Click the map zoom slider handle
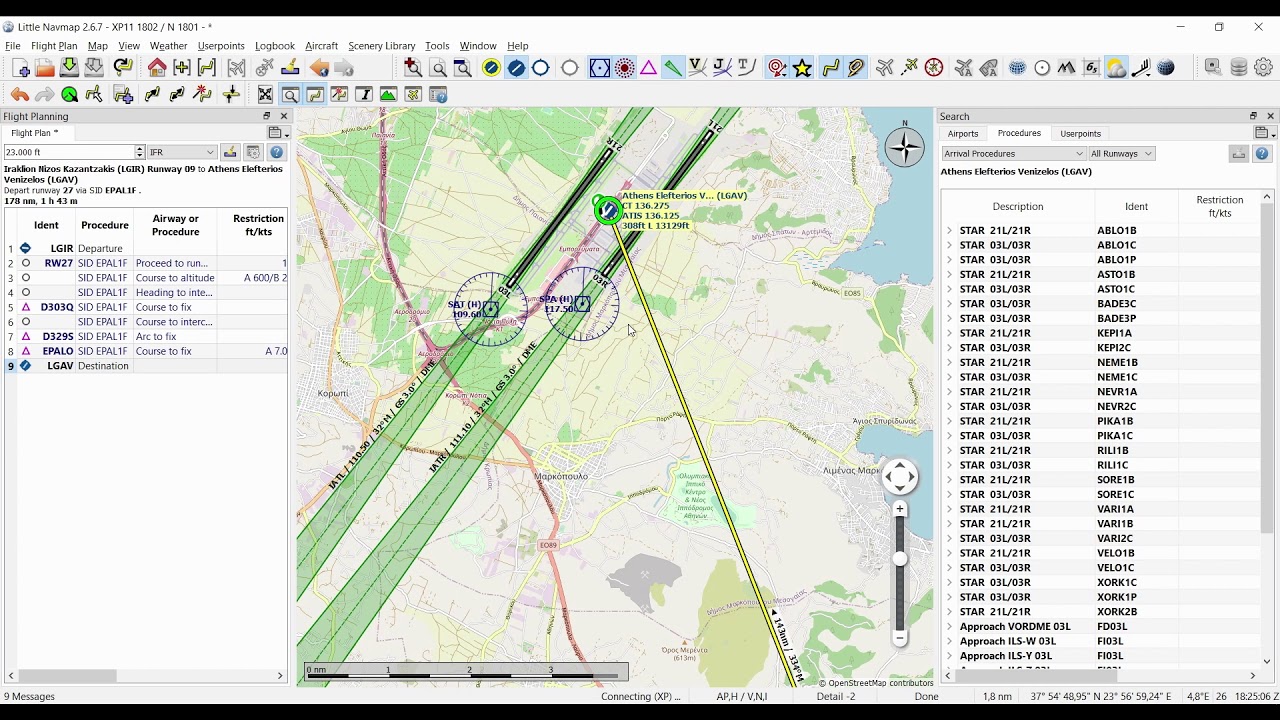Image resolution: width=1280 pixels, height=720 pixels. (x=900, y=559)
